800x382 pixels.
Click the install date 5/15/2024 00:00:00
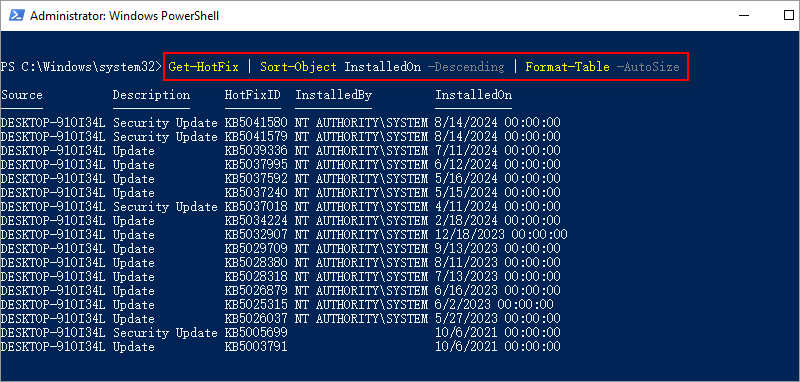tap(497, 193)
